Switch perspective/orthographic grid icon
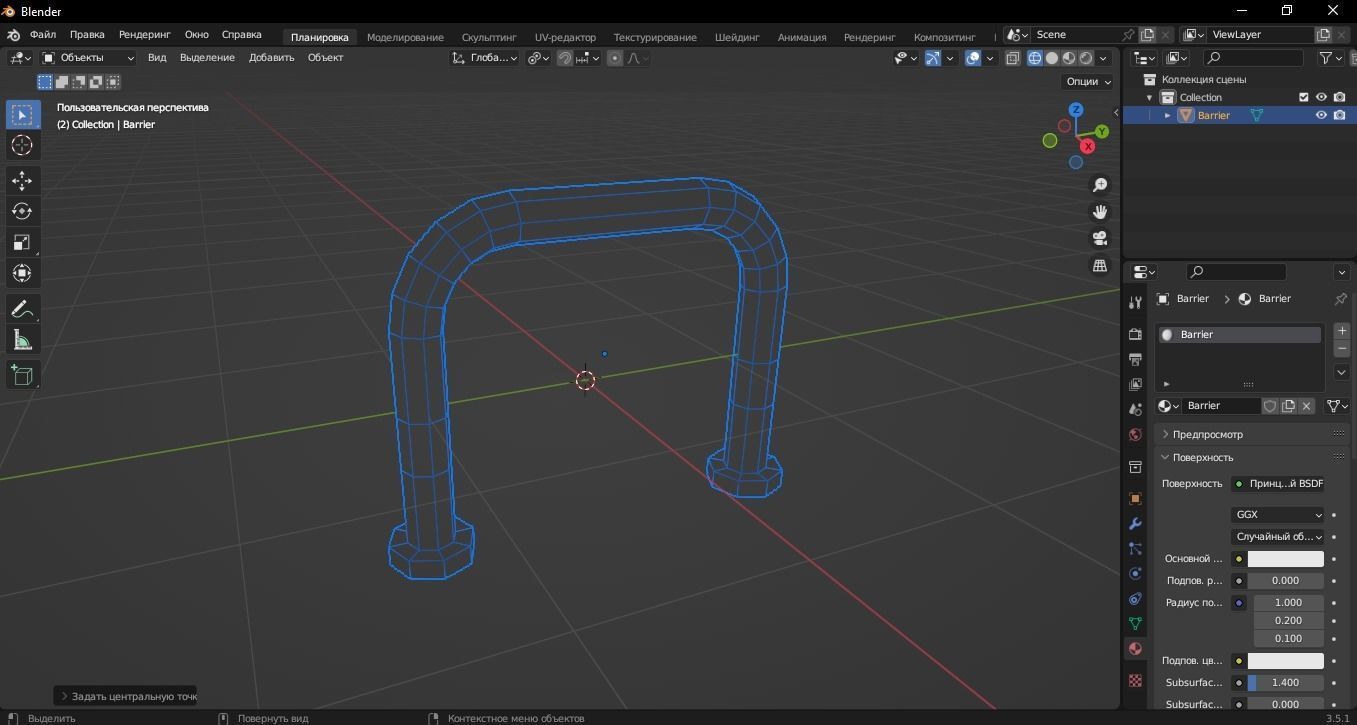Image resolution: width=1357 pixels, height=725 pixels. point(1100,266)
